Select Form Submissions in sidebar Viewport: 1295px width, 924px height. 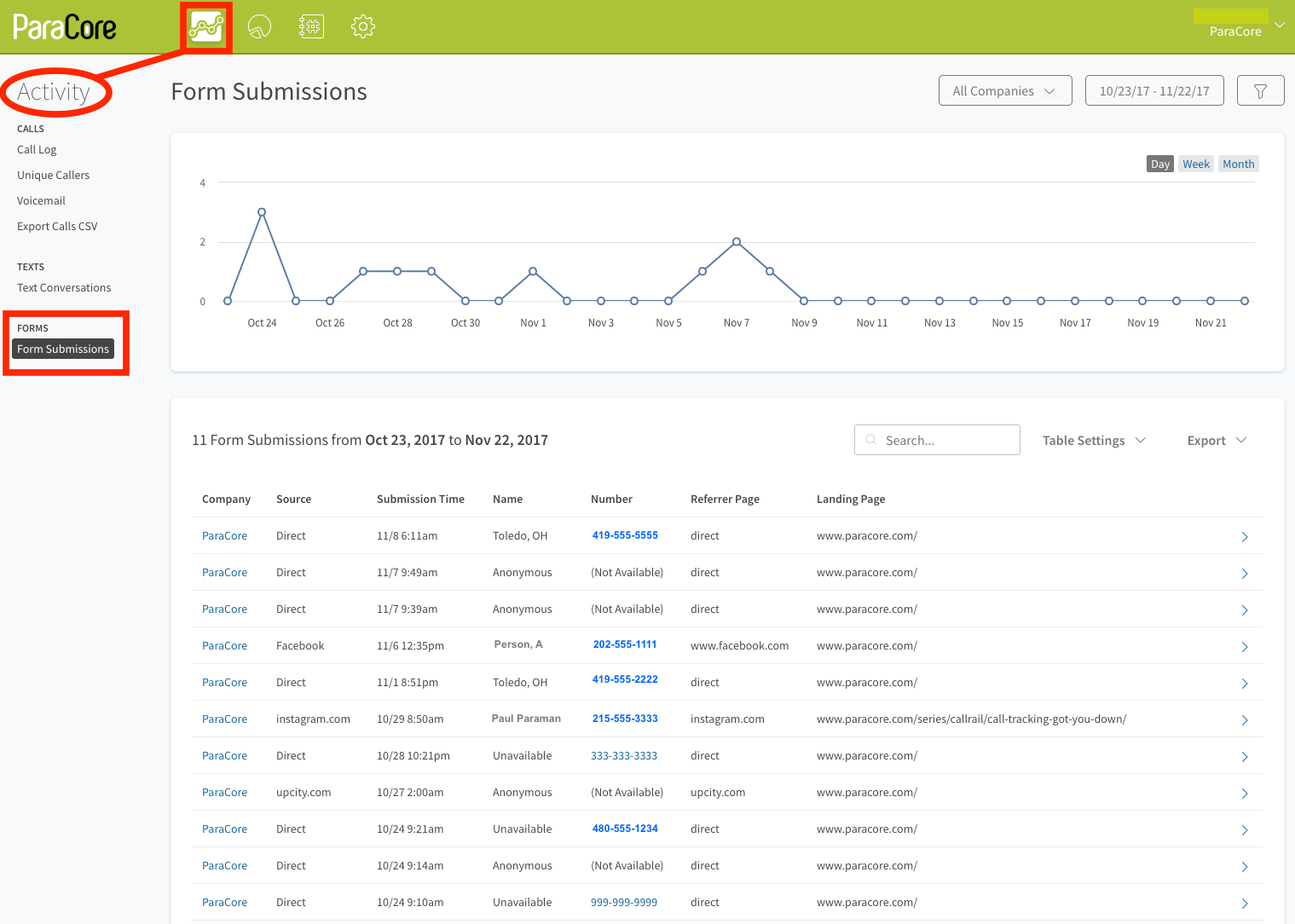[x=63, y=349]
